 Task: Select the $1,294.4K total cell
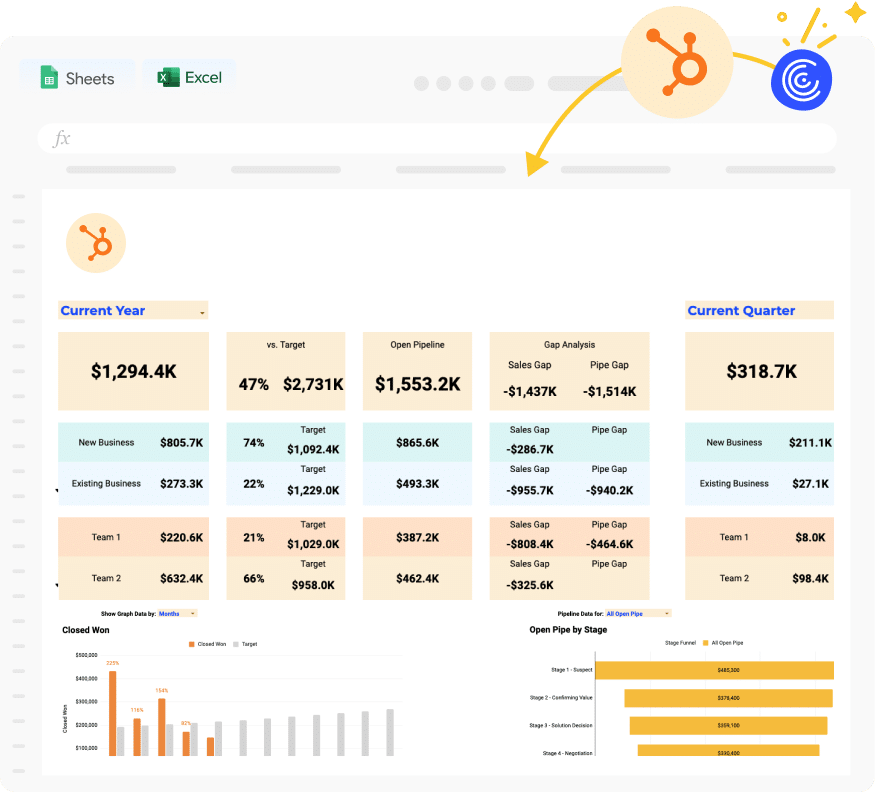tap(134, 372)
